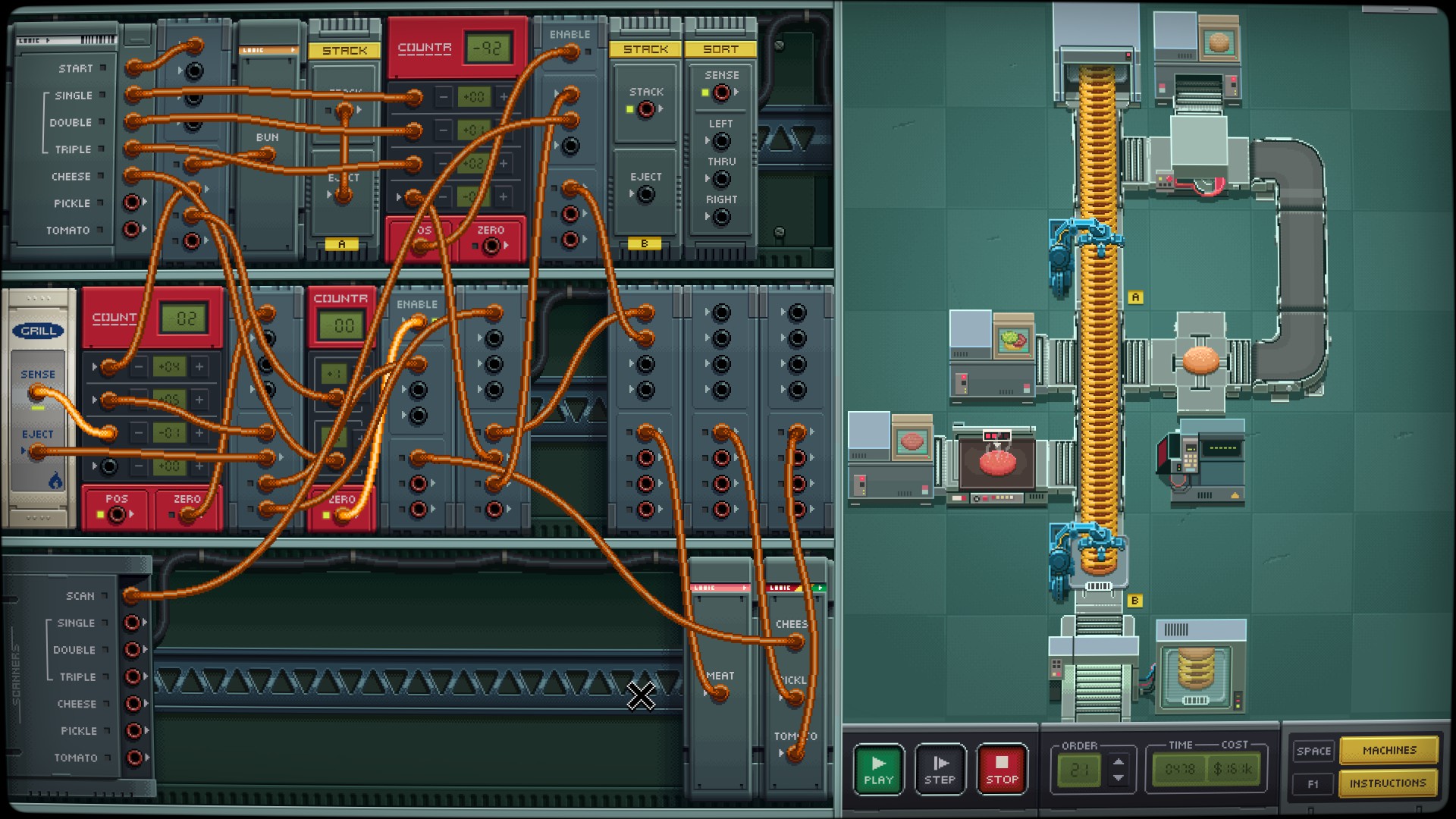Click the grill flame icon
The width and height of the screenshot is (1456, 819).
55,480
